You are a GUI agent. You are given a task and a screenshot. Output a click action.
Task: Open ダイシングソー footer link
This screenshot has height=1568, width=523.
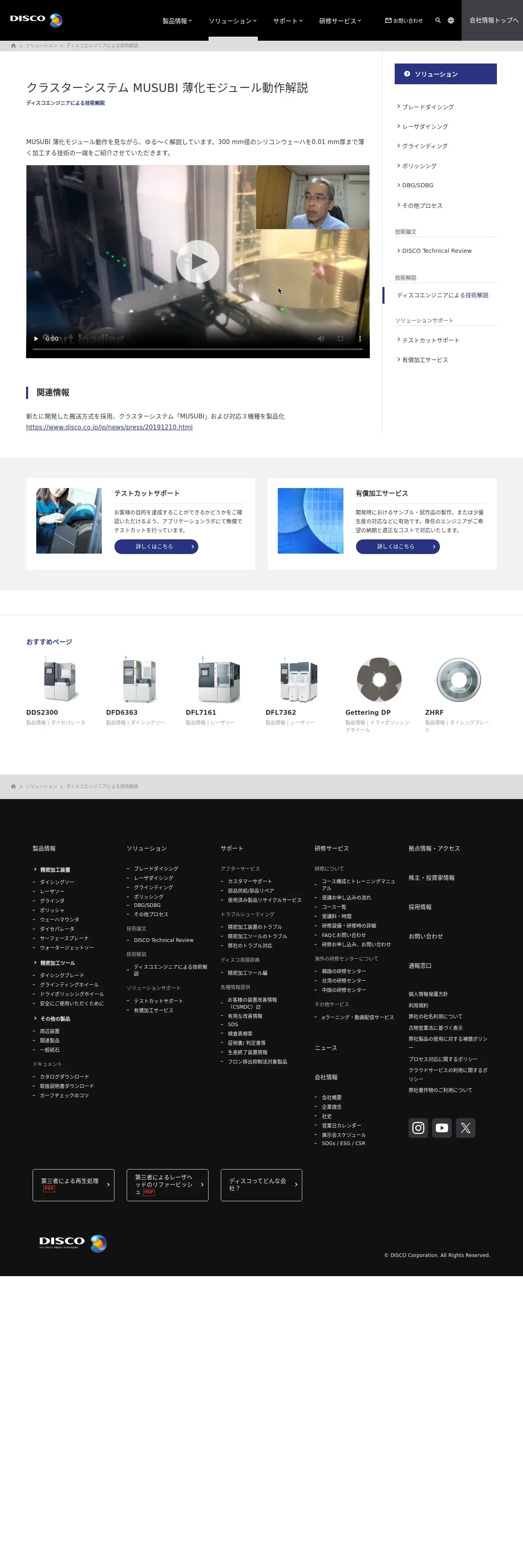57,881
